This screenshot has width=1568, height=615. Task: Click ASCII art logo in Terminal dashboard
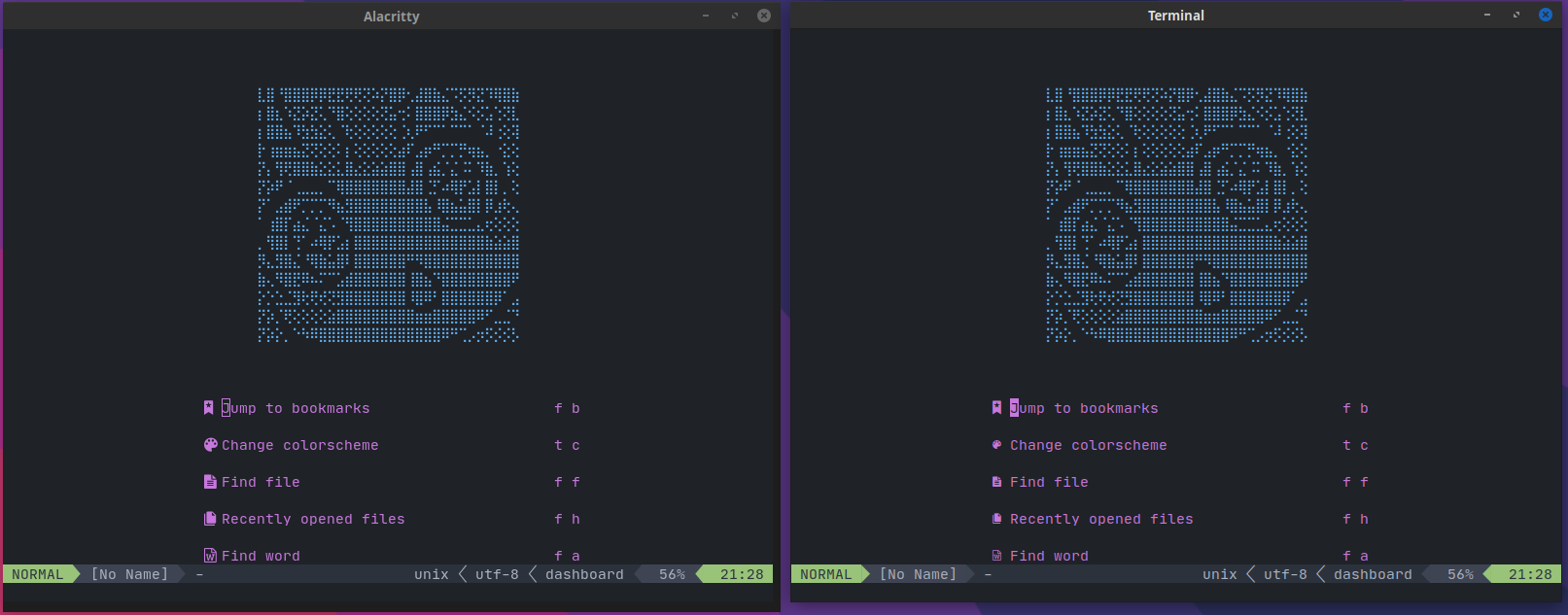point(1176,215)
